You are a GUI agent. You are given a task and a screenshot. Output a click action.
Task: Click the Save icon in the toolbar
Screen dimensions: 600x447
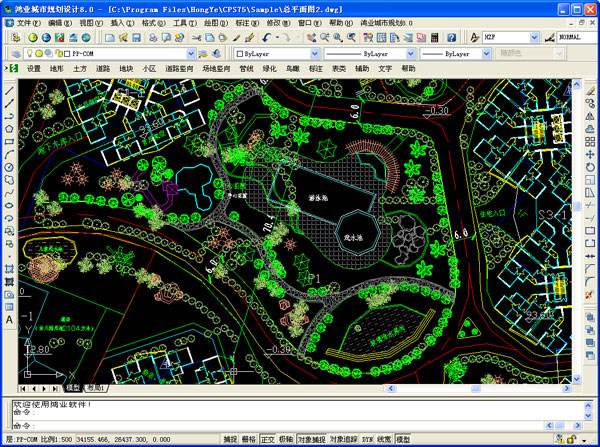(x=137, y=38)
